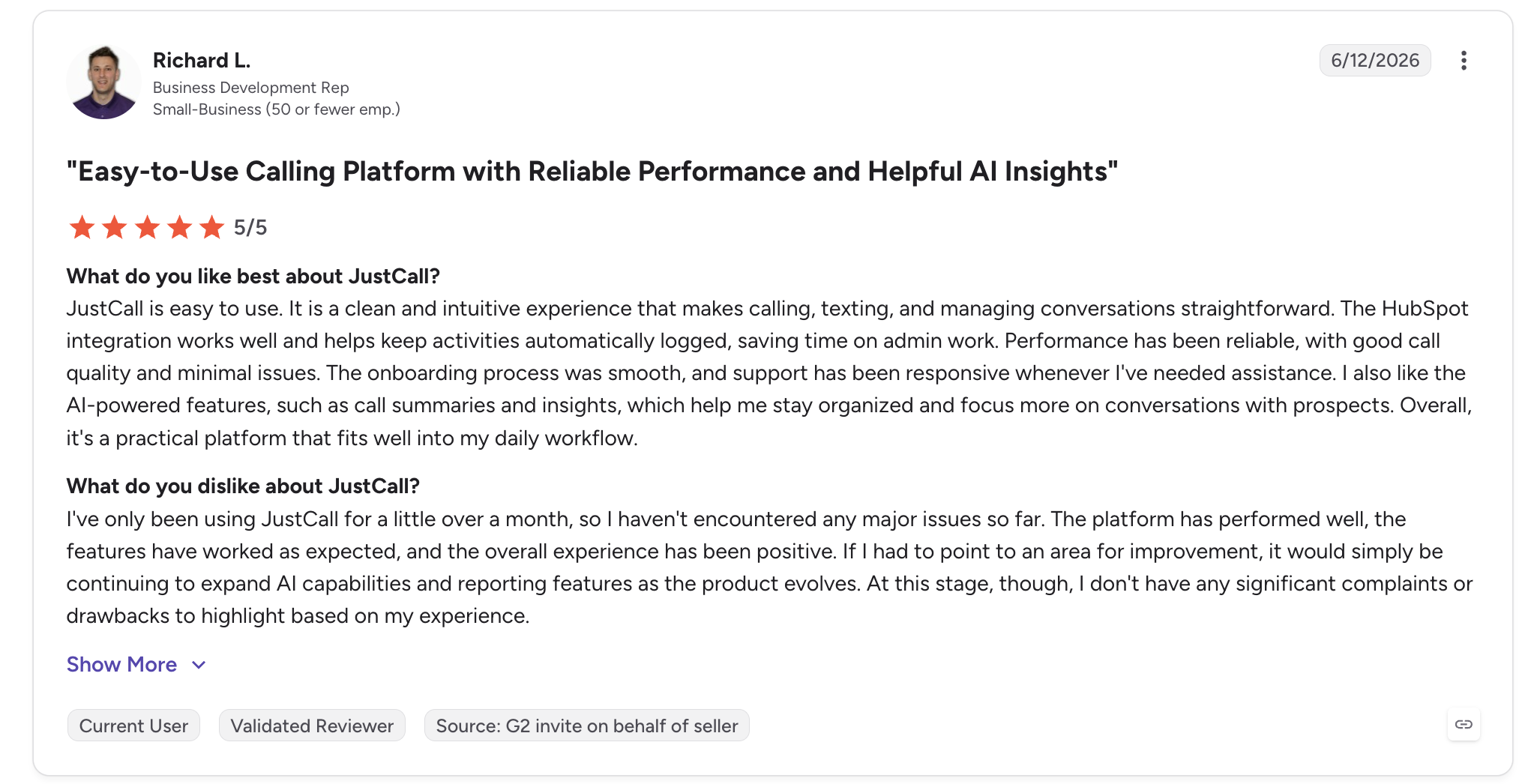
Task: Click 'What do you dislike about JustCall?' heading
Action: (x=243, y=486)
